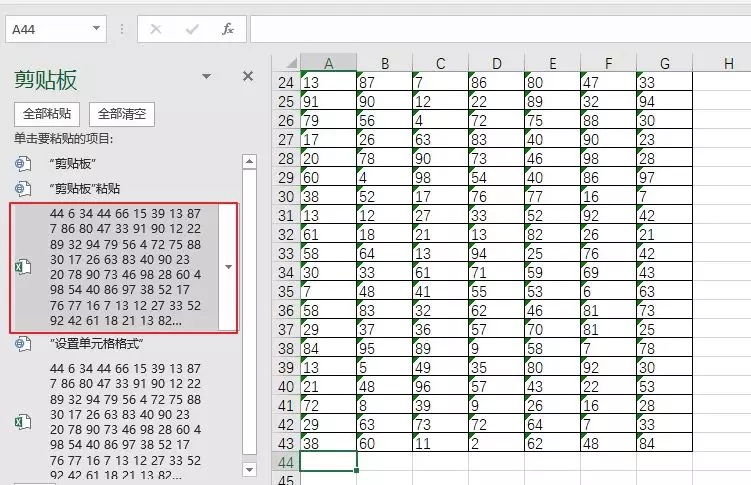Click the Excel icon on the bottom clipboard item

[x=22, y=423]
